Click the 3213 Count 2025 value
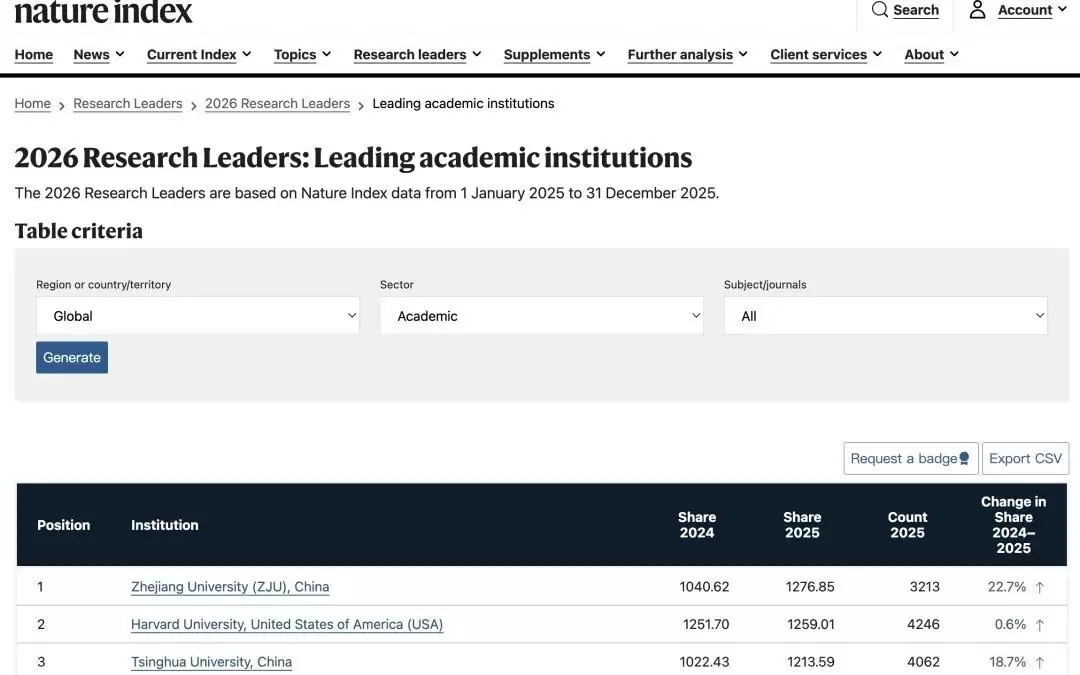 tap(924, 587)
